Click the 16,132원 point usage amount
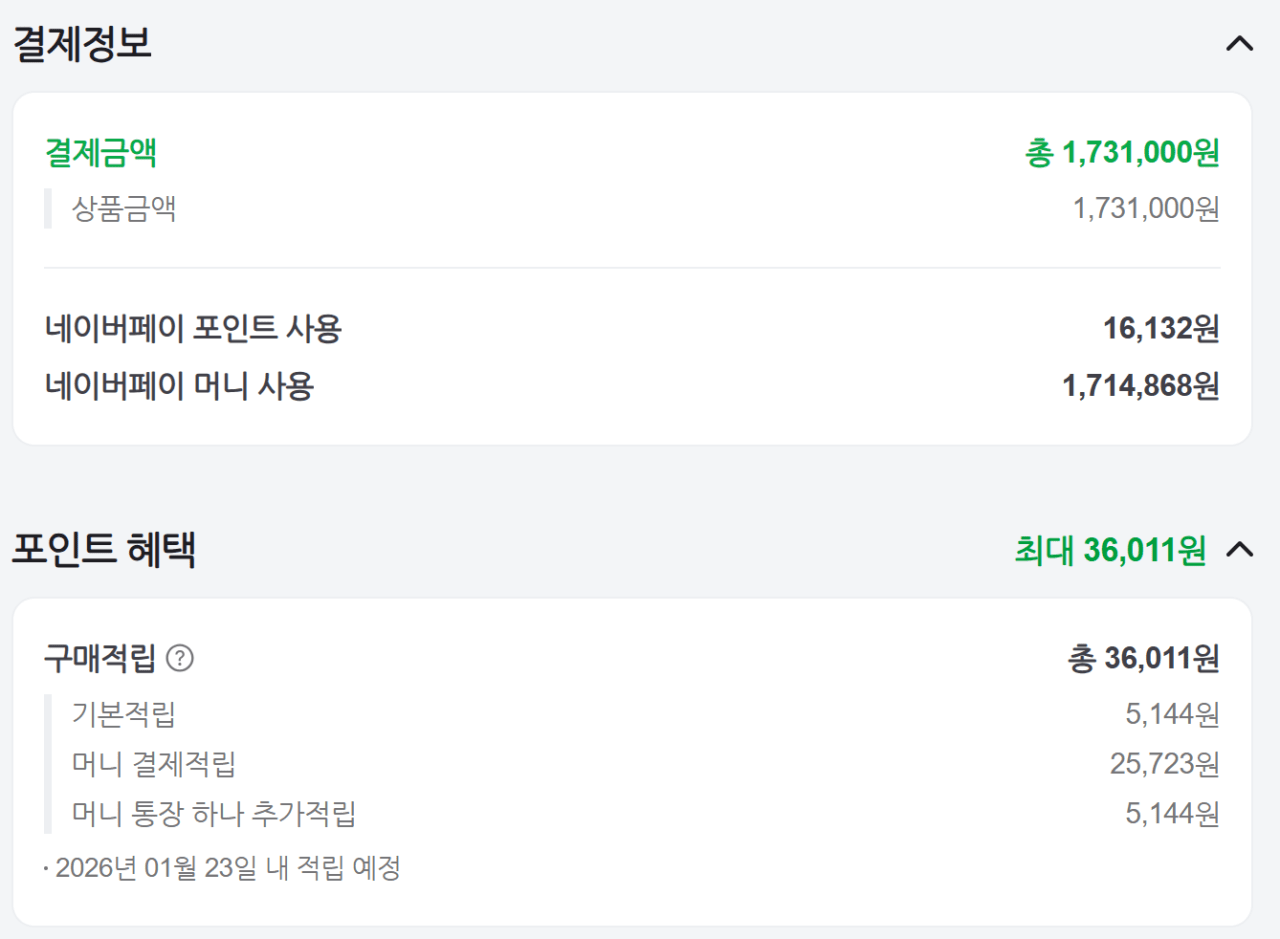This screenshot has height=939, width=1280. [x=1161, y=328]
